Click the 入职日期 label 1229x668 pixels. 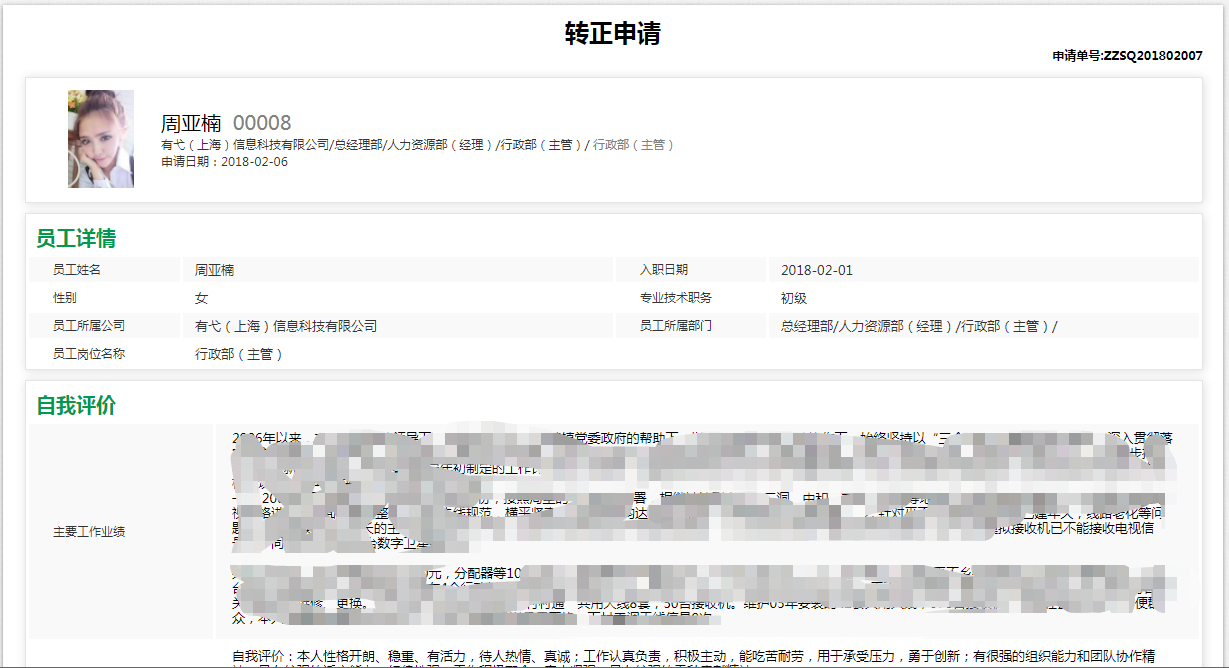664,270
